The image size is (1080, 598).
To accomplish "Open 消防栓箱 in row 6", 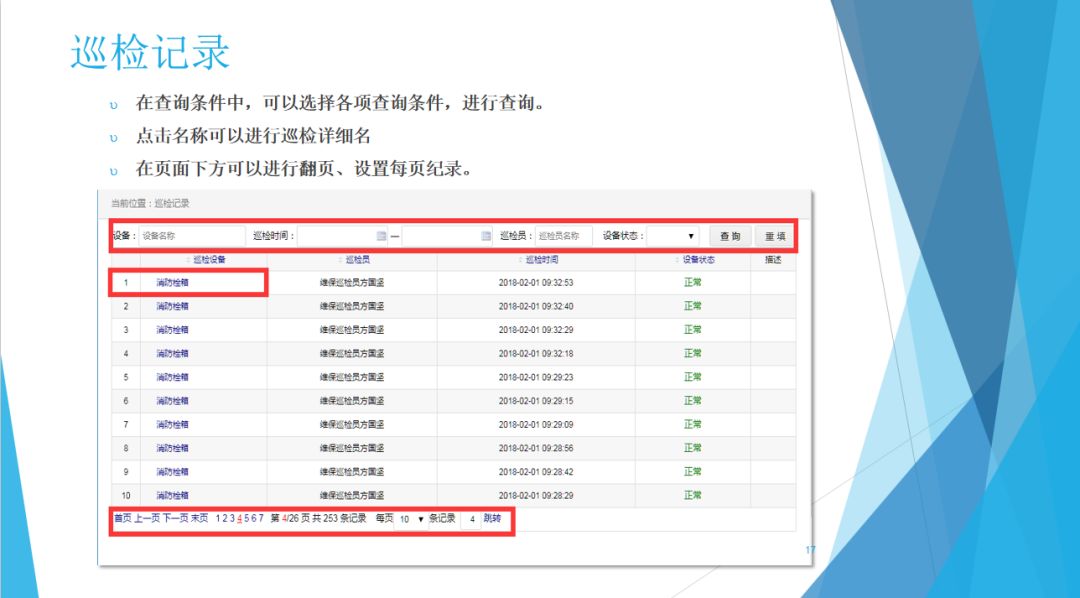I will (x=172, y=401).
